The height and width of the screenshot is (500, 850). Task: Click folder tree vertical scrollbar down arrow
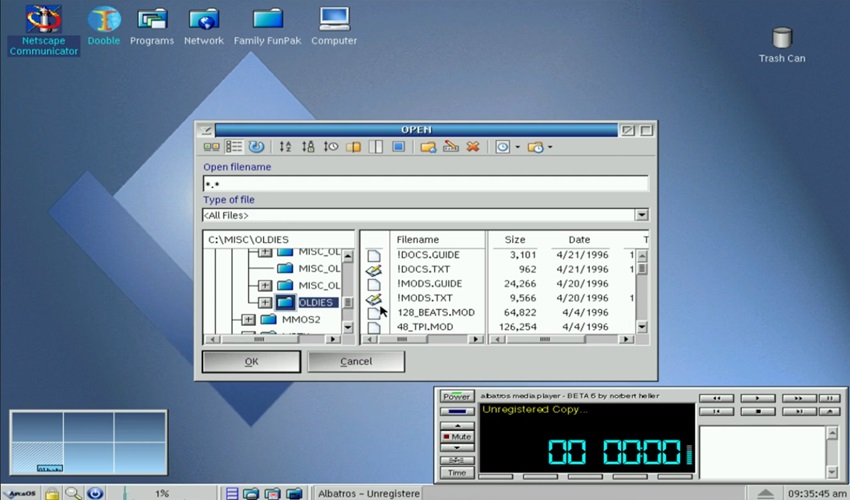click(348, 328)
